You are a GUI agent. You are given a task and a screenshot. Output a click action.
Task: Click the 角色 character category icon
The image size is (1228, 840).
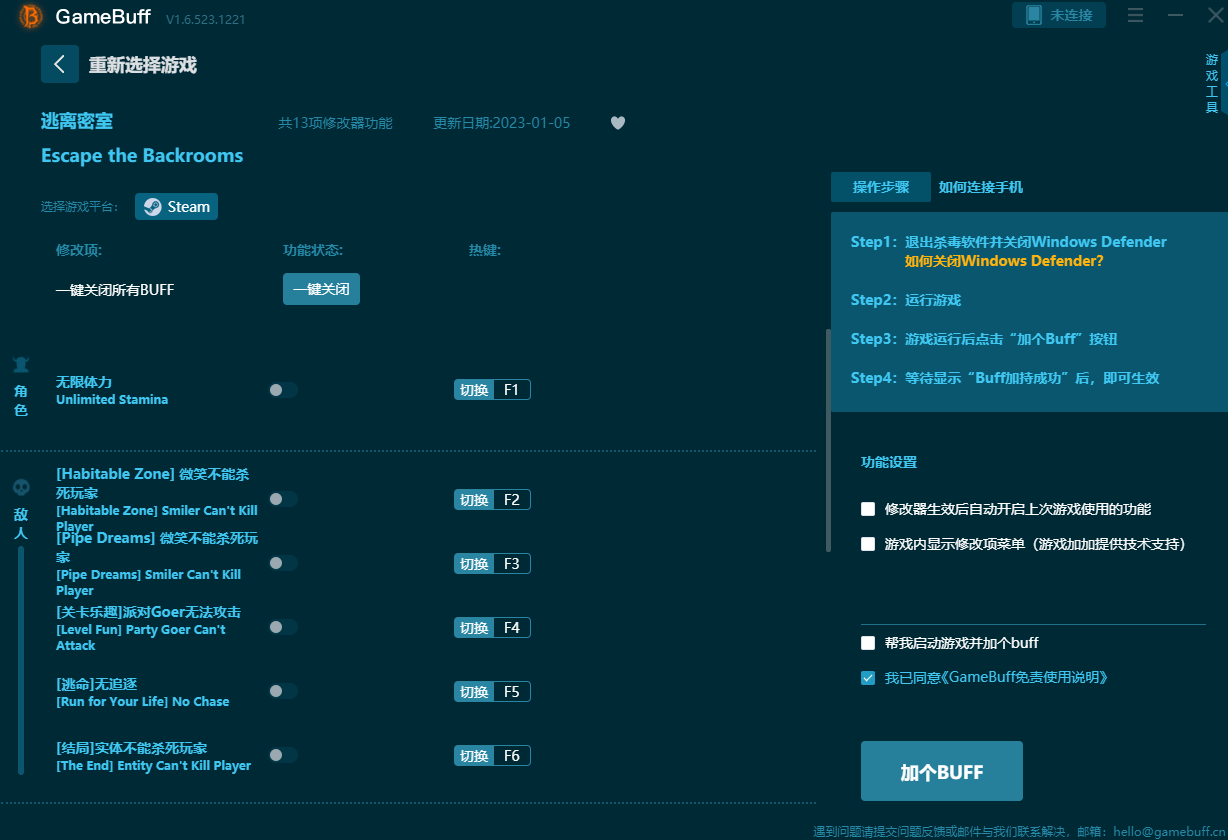click(21, 364)
